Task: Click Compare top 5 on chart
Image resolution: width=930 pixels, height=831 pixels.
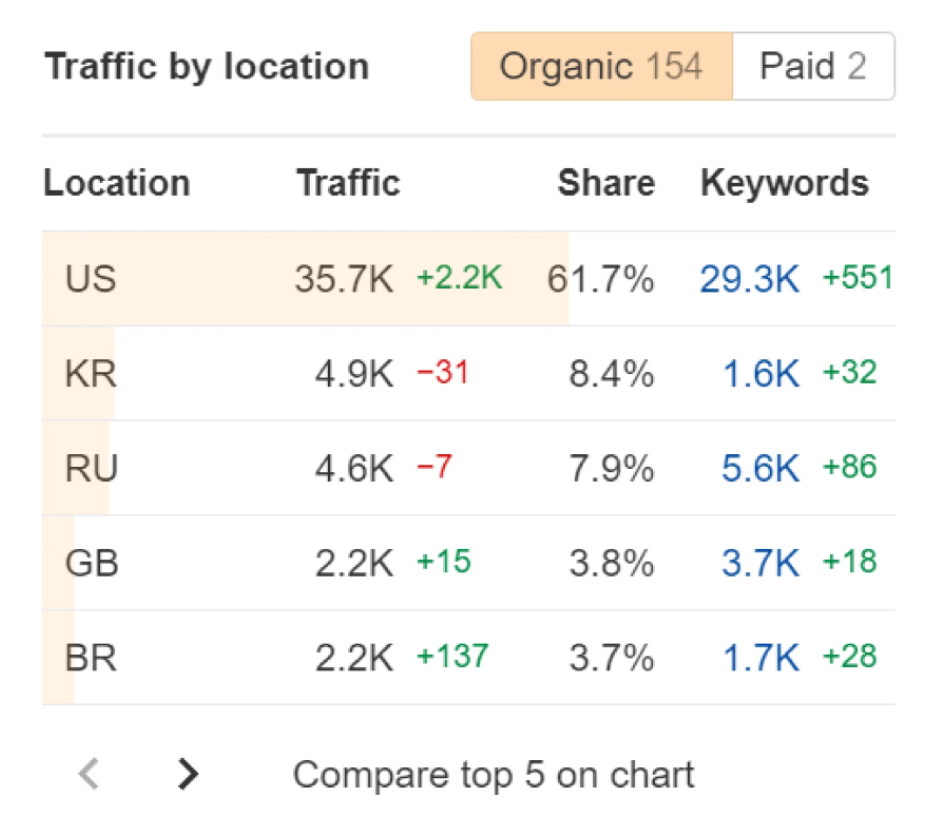Action: click(x=493, y=774)
